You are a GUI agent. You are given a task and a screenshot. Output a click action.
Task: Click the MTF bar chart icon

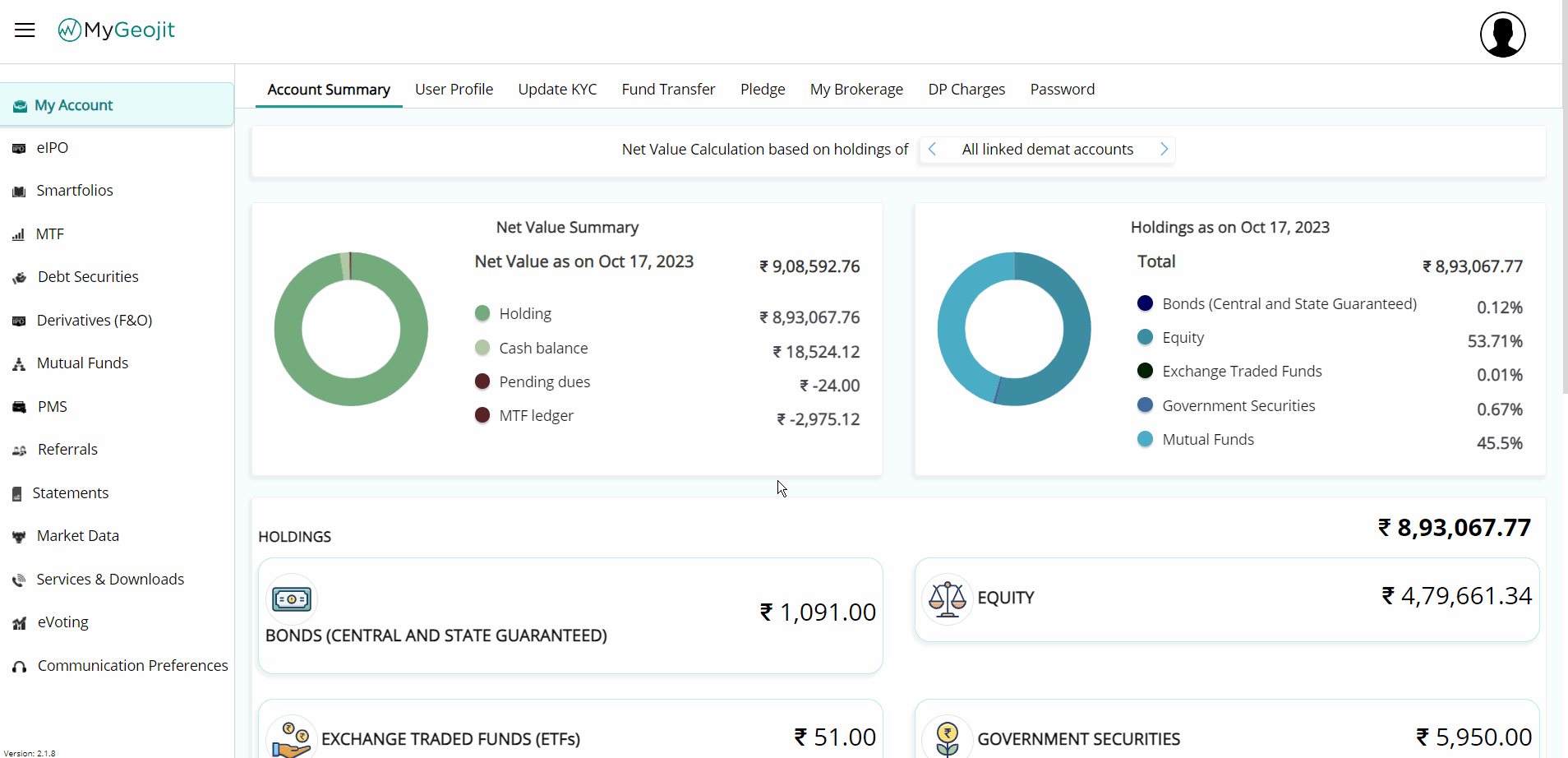coord(18,235)
